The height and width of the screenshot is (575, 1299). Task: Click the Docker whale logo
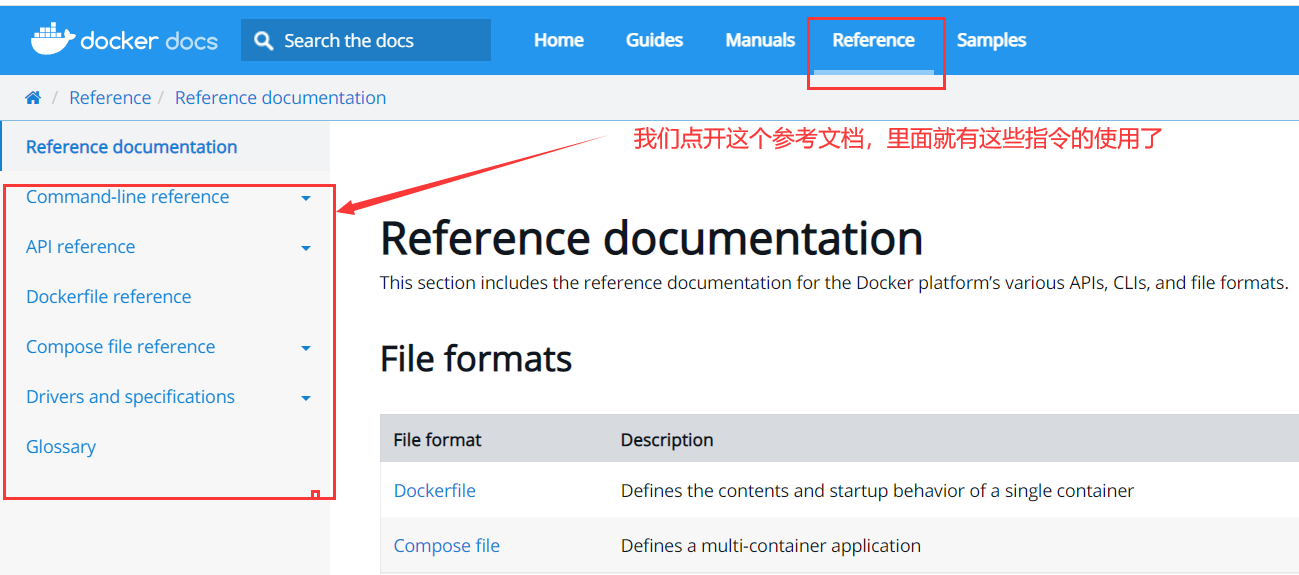[52, 39]
